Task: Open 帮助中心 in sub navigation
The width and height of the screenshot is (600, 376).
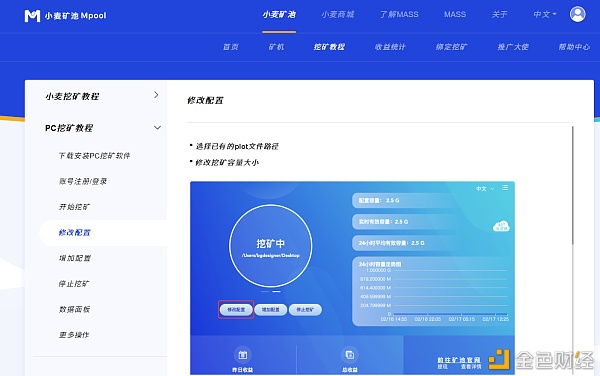Action: (x=574, y=47)
